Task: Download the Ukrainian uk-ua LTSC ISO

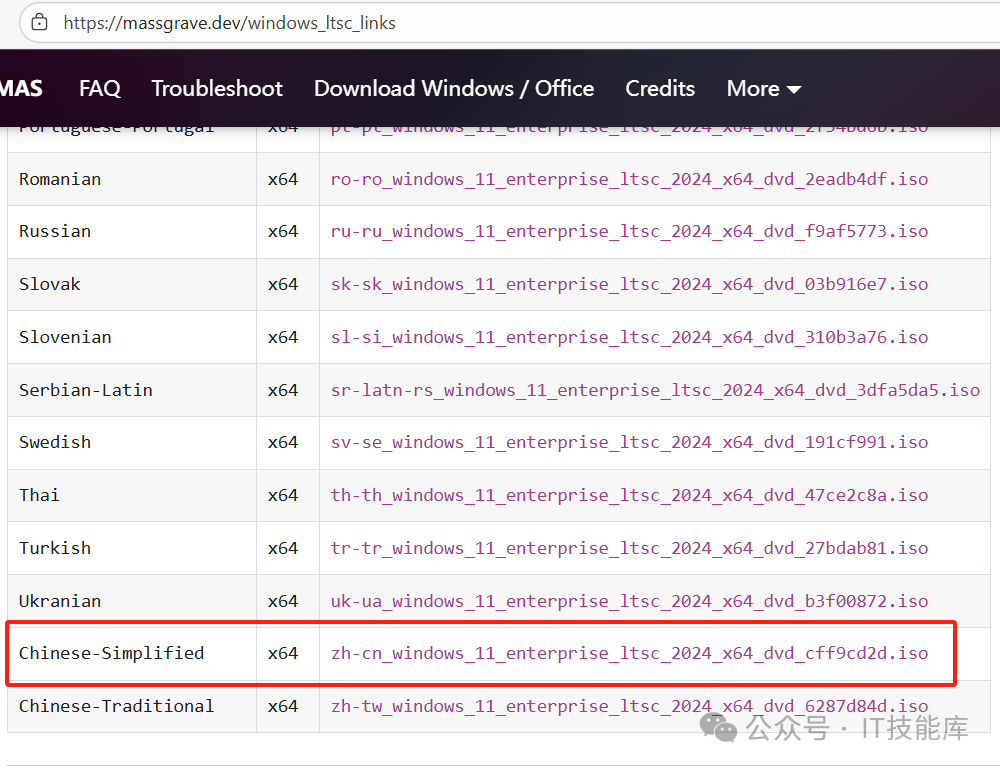Action: click(x=629, y=601)
